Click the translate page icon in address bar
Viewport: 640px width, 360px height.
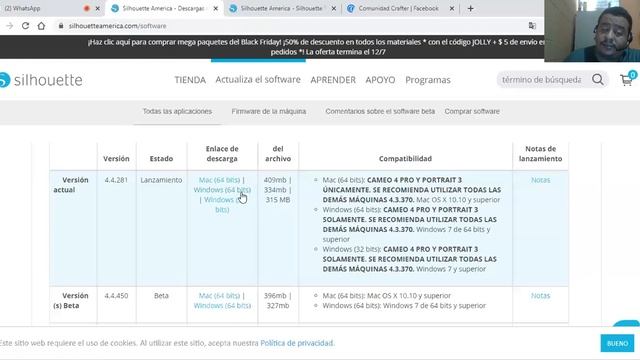pos(532,26)
